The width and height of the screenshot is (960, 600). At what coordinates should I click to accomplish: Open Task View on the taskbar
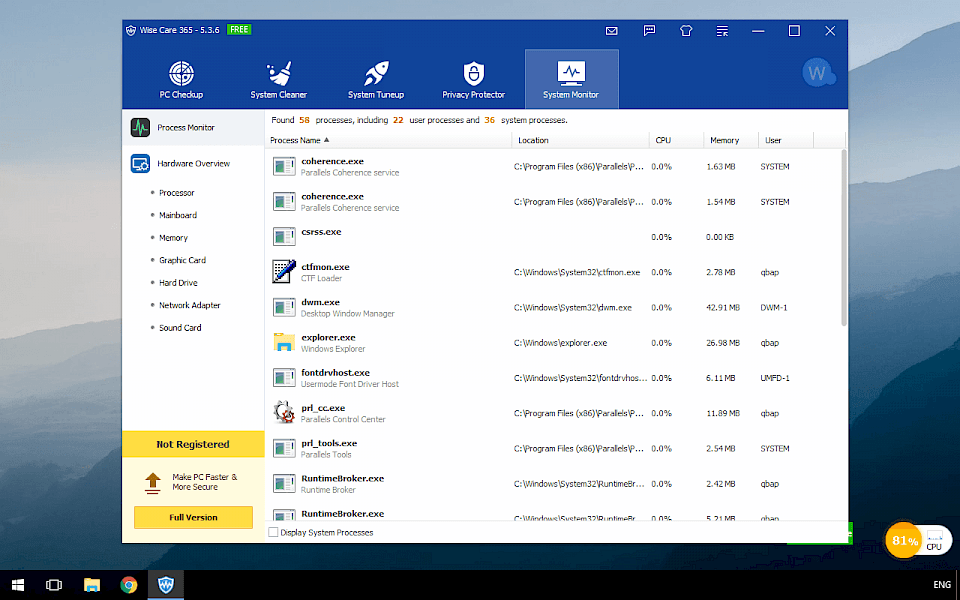point(54,585)
